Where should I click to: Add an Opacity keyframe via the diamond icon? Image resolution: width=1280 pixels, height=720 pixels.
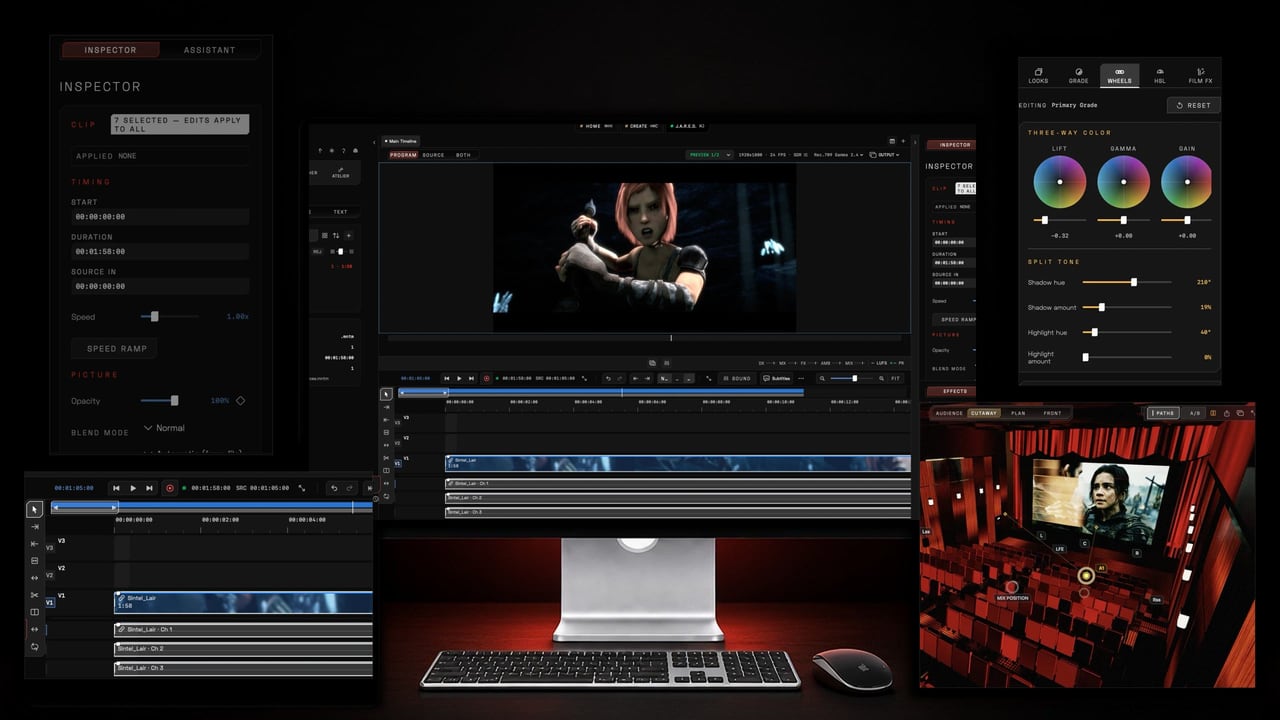(x=240, y=401)
